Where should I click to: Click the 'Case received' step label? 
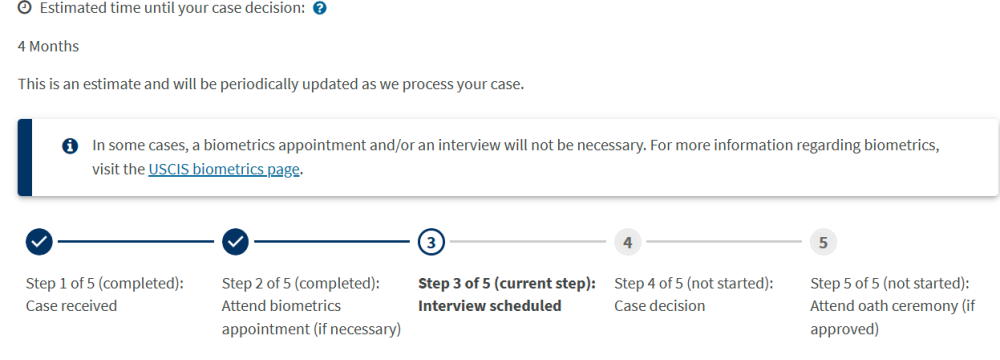(x=71, y=306)
